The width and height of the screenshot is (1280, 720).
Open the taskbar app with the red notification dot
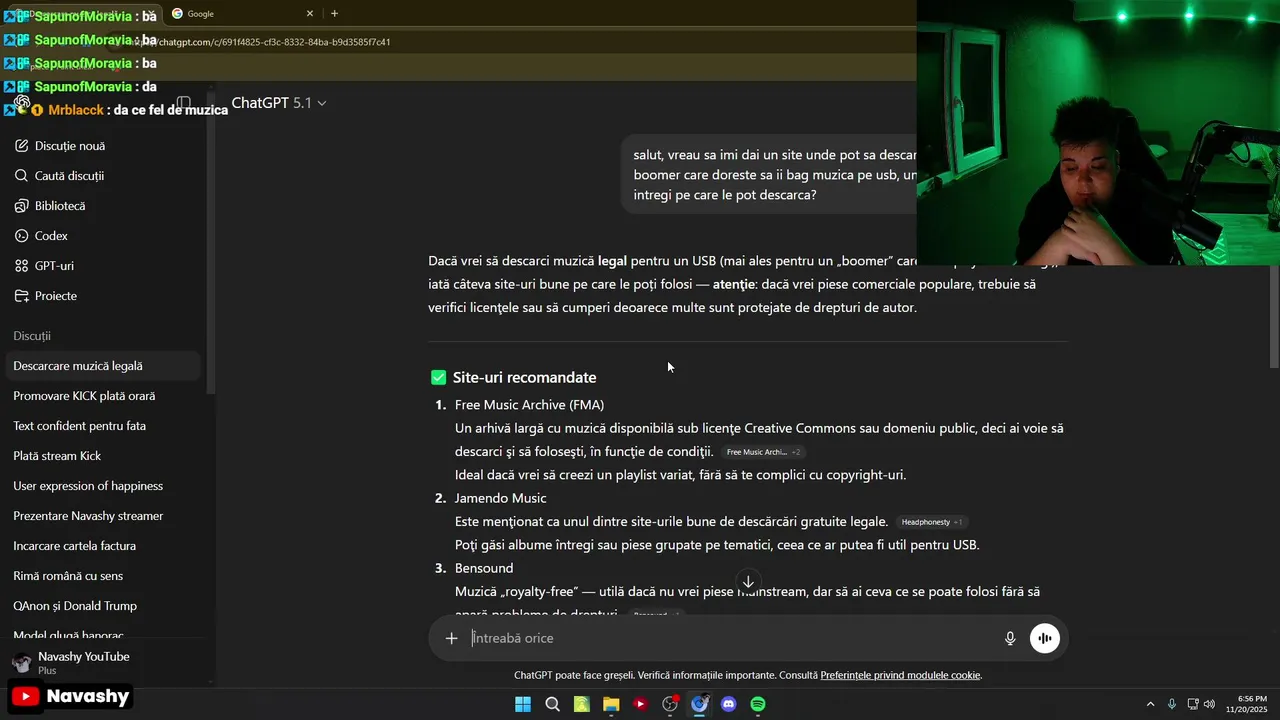pos(670,704)
